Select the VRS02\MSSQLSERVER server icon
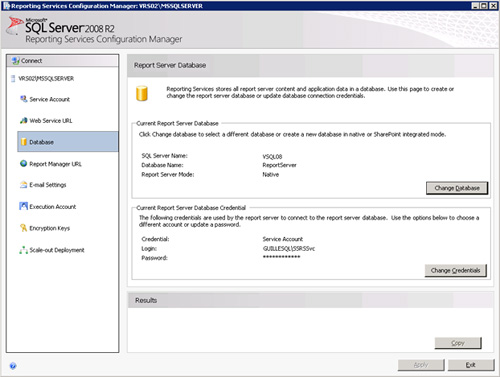The width and height of the screenshot is (500, 377). click(x=13, y=79)
